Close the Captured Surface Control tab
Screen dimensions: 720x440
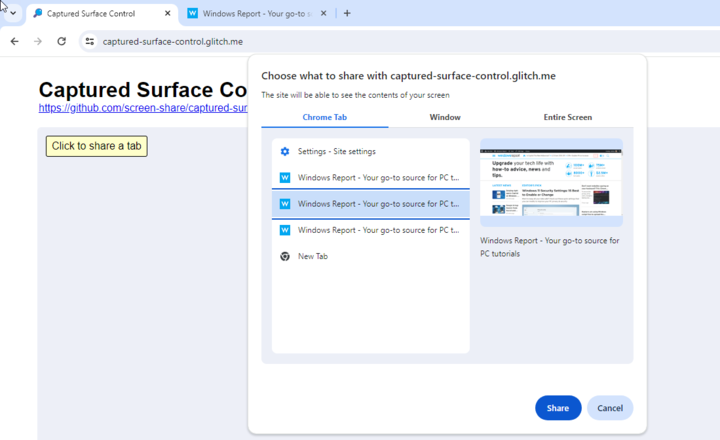[168, 13]
